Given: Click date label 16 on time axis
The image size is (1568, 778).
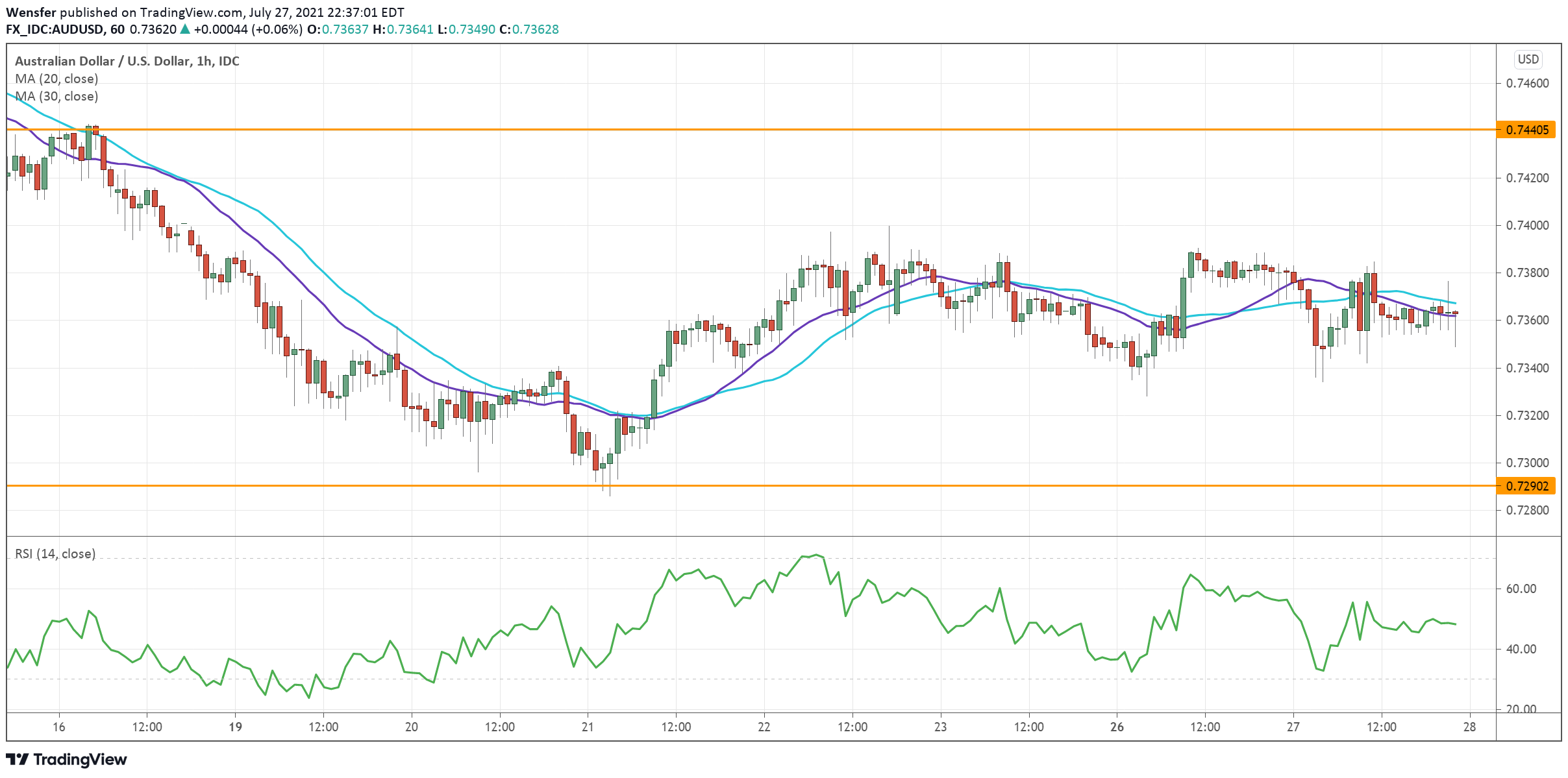Looking at the screenshot, I should click(x=59, y=727).
